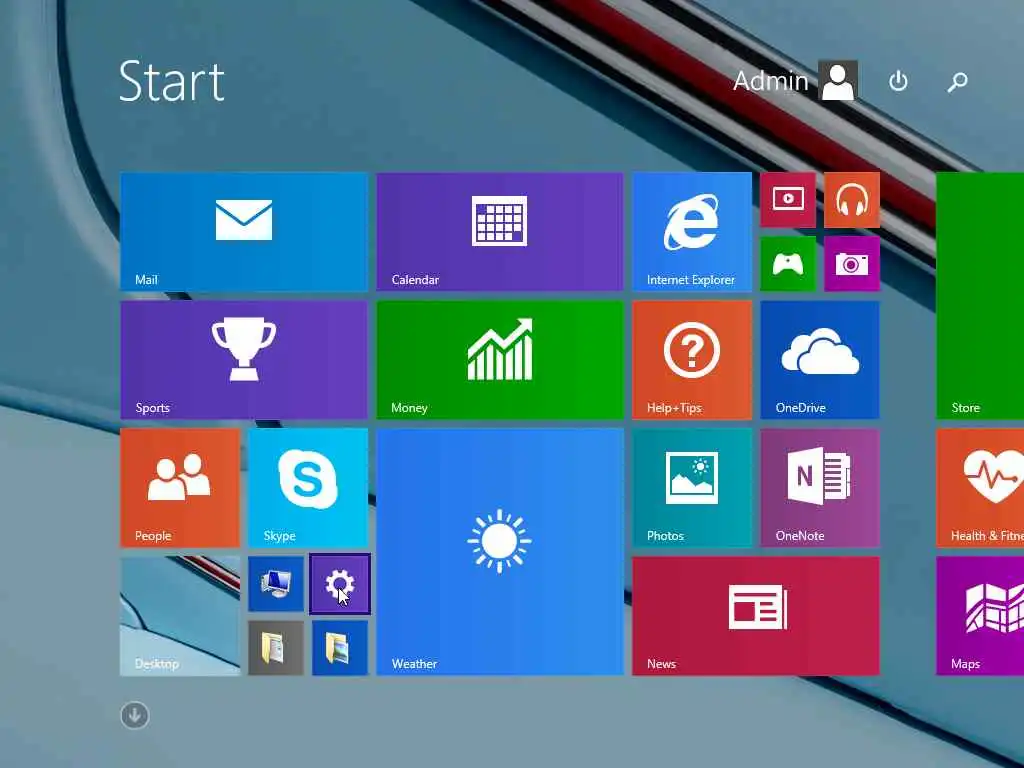Open the Desktop tile
The image size is (1024, 768).
coord(180,616)
